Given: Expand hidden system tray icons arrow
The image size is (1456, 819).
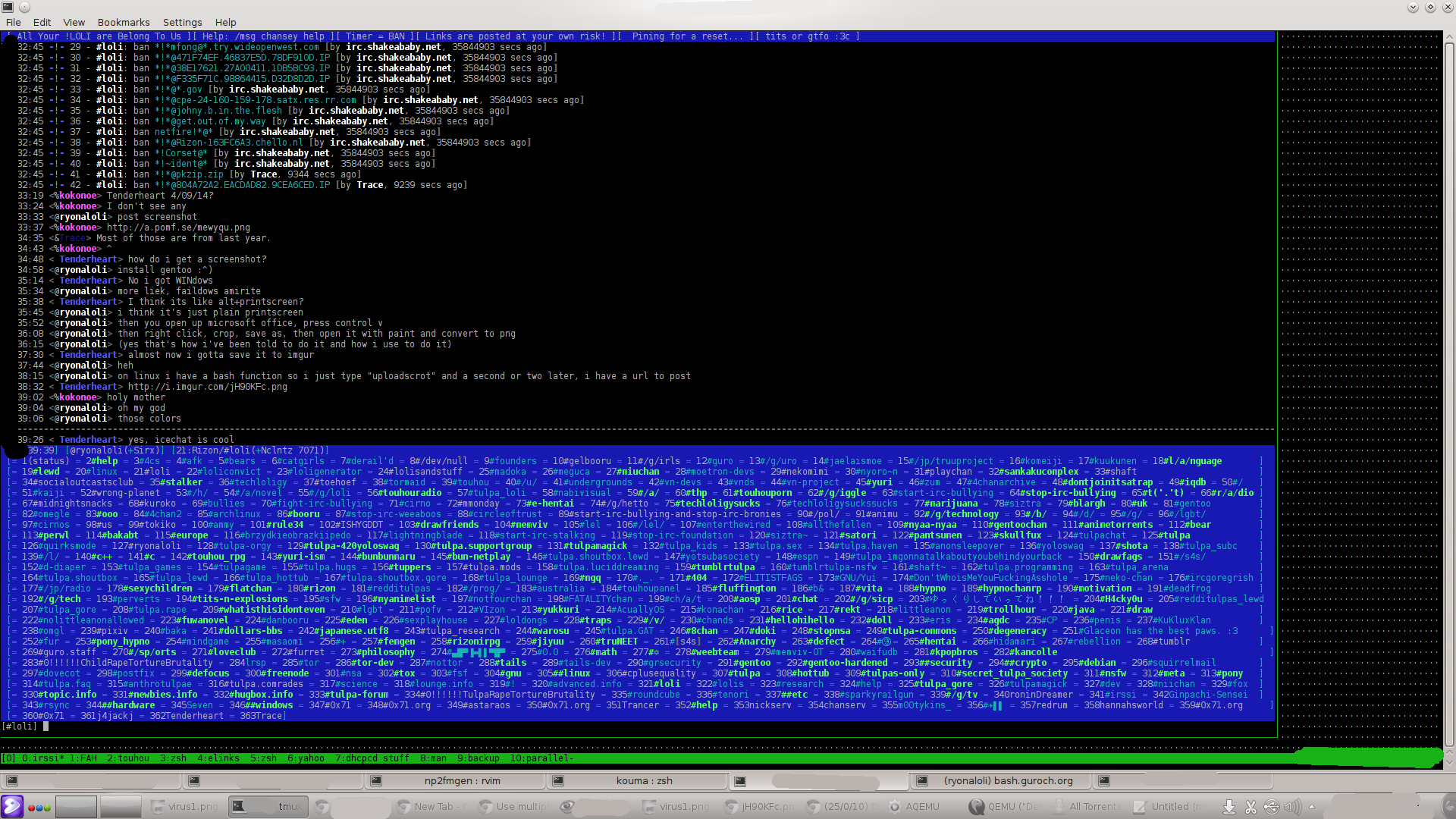Looking at the screenshot, I should [x=1311, y=806].
